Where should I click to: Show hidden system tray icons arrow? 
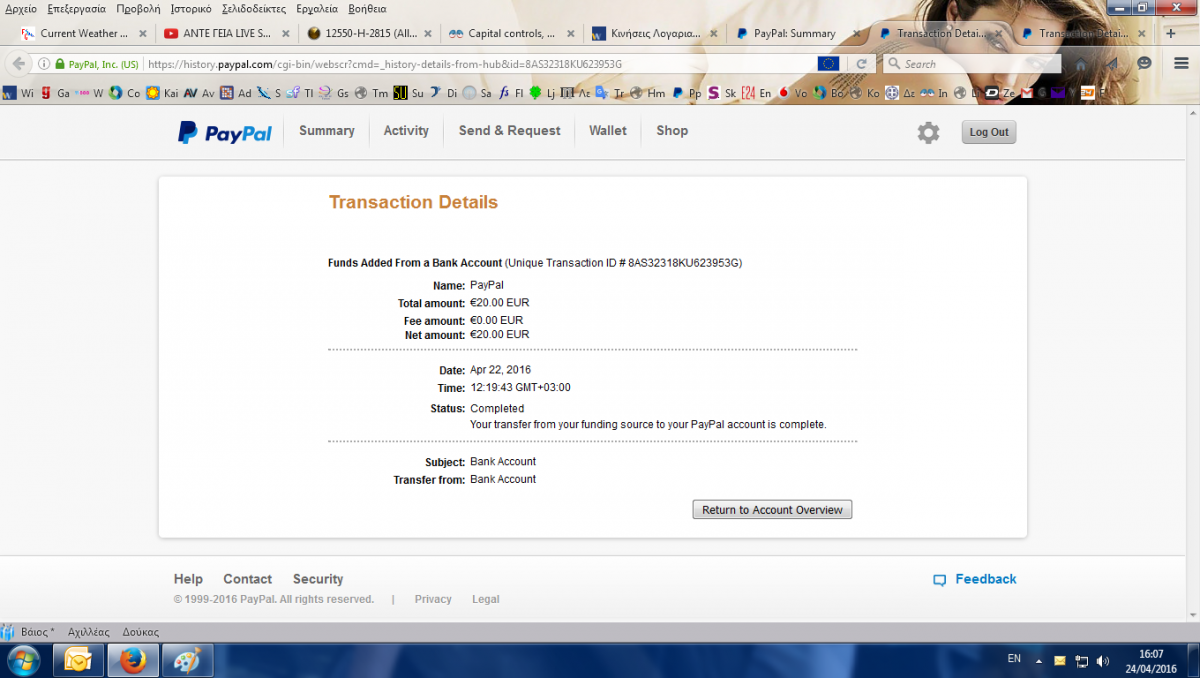(1040, 660)
